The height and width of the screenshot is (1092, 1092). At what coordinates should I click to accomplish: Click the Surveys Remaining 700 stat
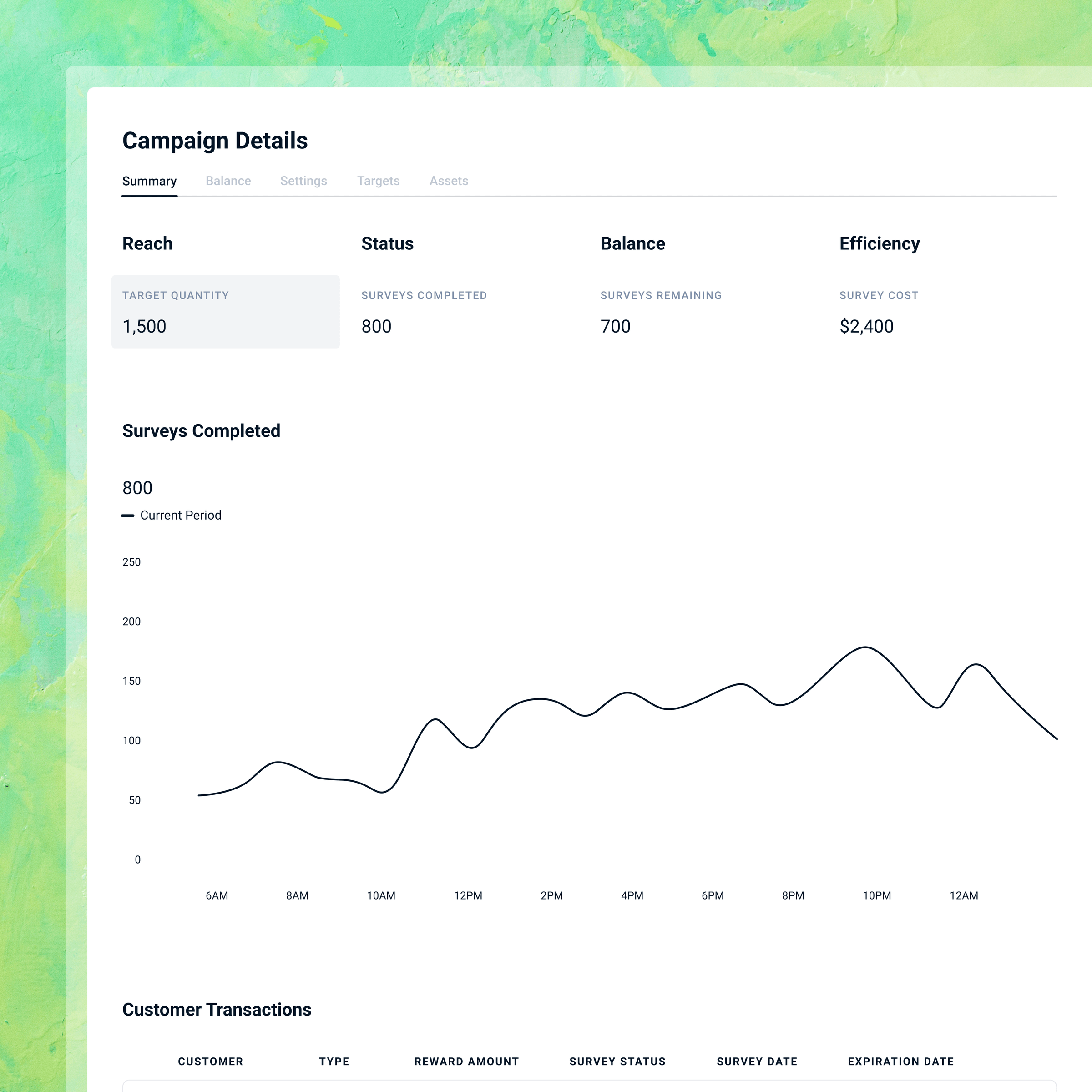click(x=661, y=311)
